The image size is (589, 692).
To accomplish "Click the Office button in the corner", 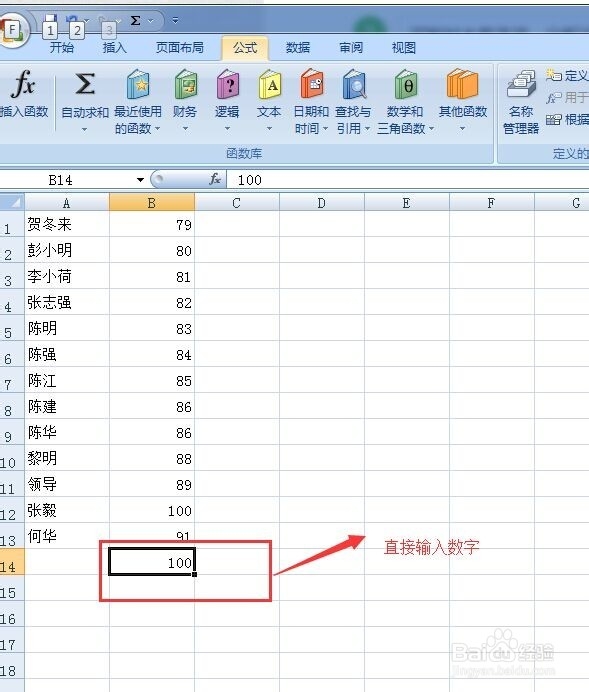I will tap(13, 30).
